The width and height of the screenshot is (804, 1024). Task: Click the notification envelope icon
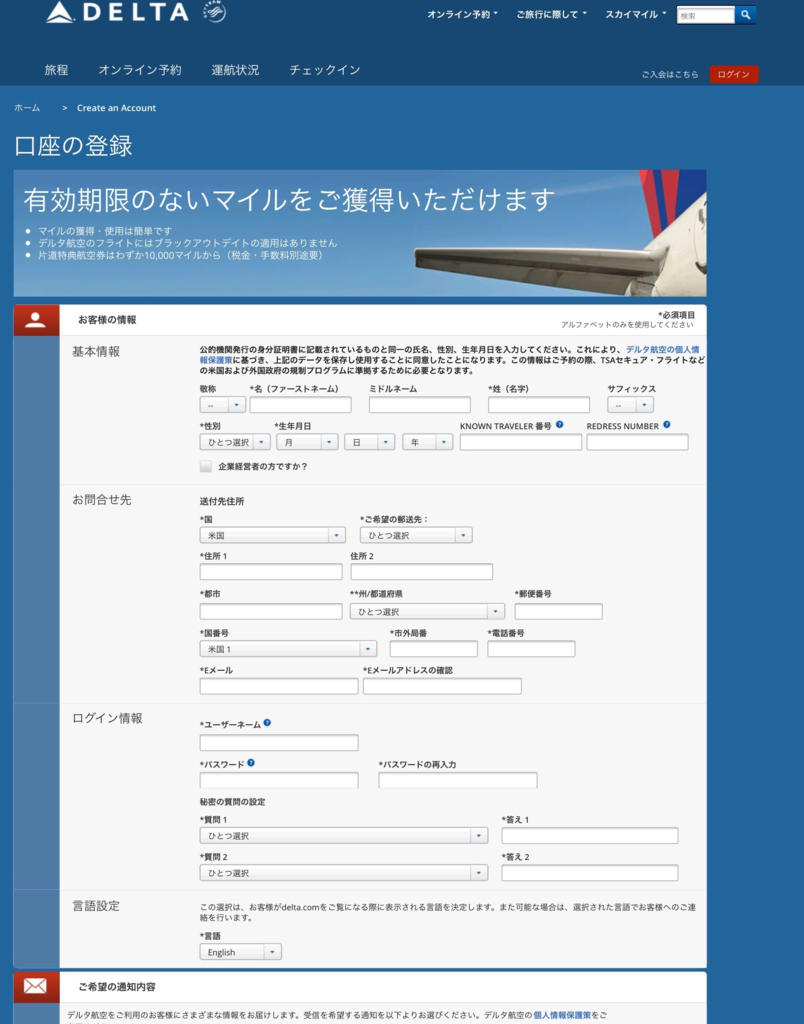coord(36,986)
